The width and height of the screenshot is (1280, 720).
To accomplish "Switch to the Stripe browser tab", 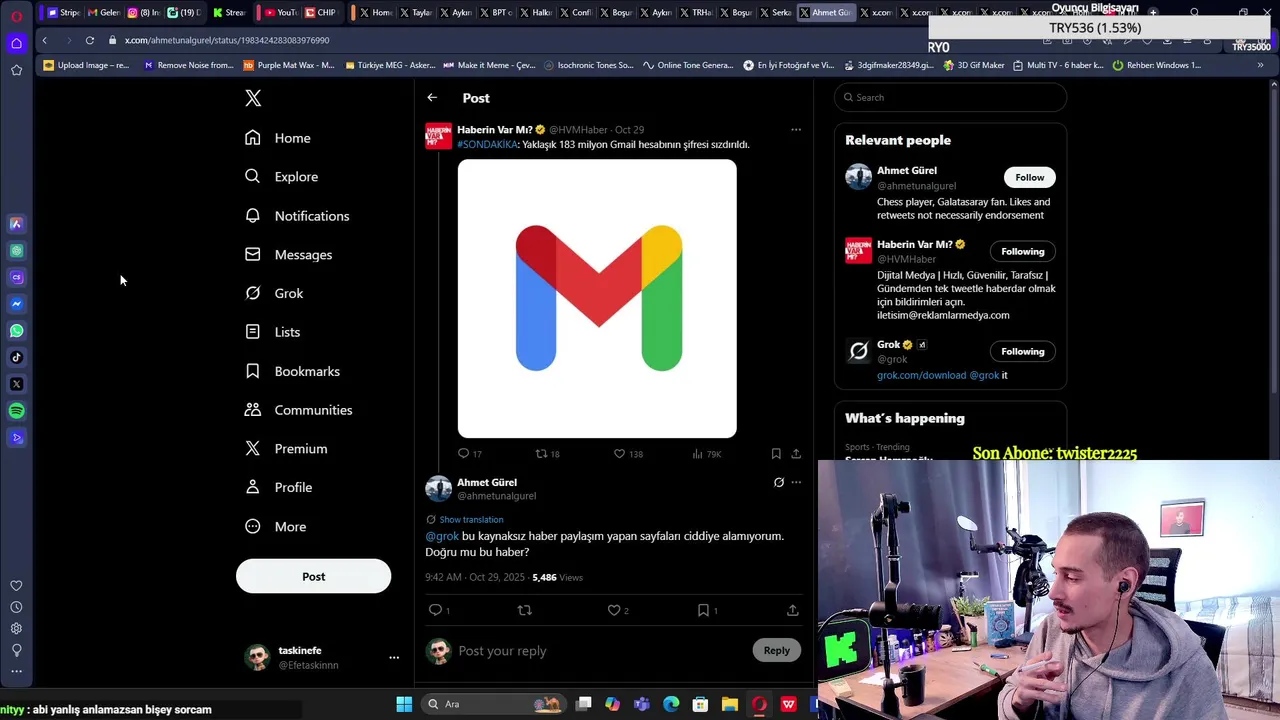I will click(63, 12).
